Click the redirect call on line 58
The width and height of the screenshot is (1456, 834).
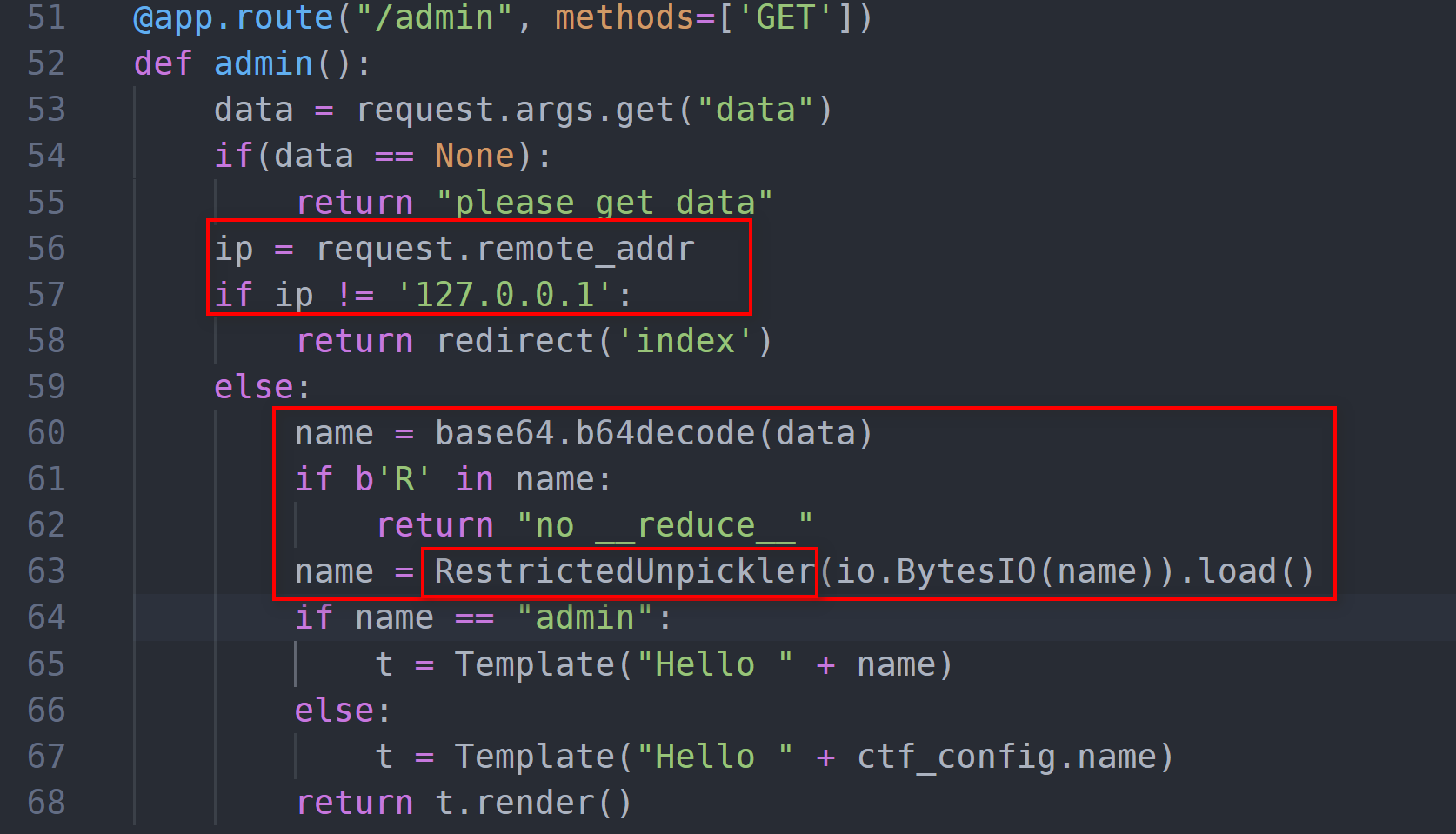pyautogui.click(x=515, y=341)
